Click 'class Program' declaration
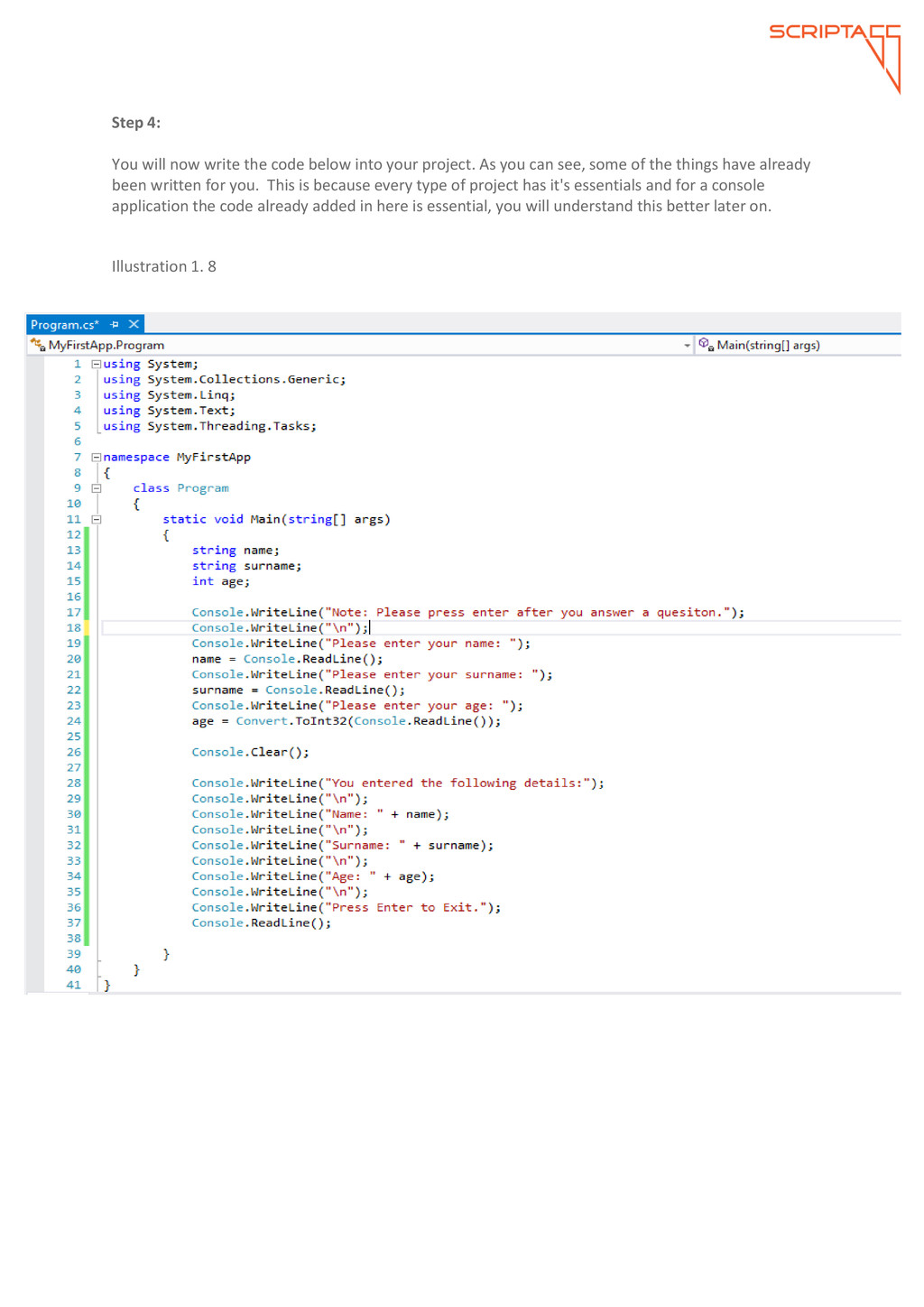Image resolution: width=924 pixels, height=1307 pixels. pyautogui.click(x=180, y=488)
